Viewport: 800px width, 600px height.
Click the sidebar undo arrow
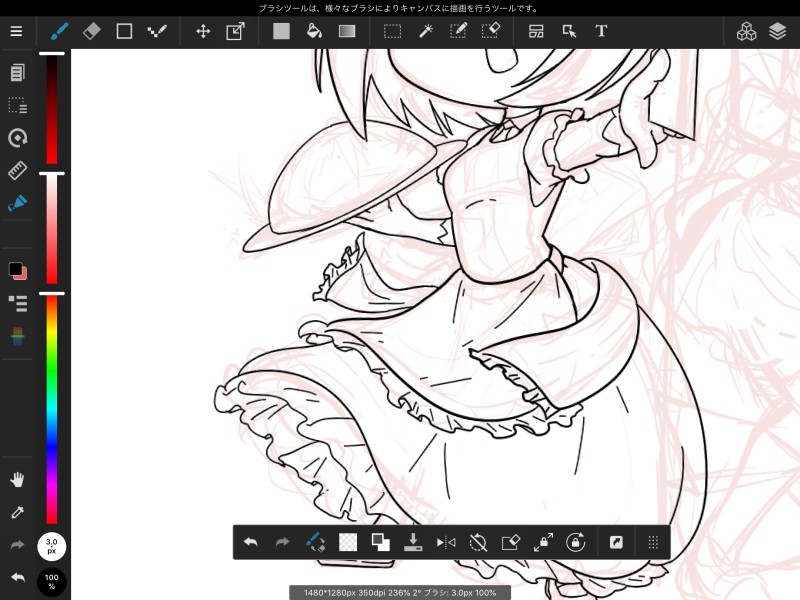point(17,578)
